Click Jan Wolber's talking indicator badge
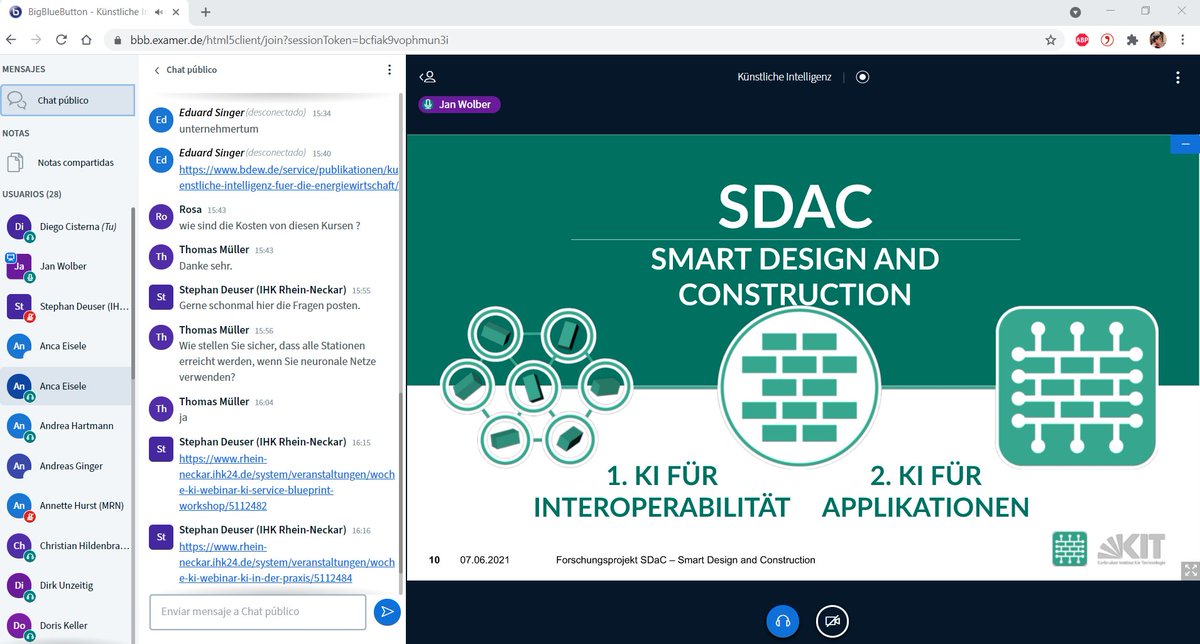 459,104
